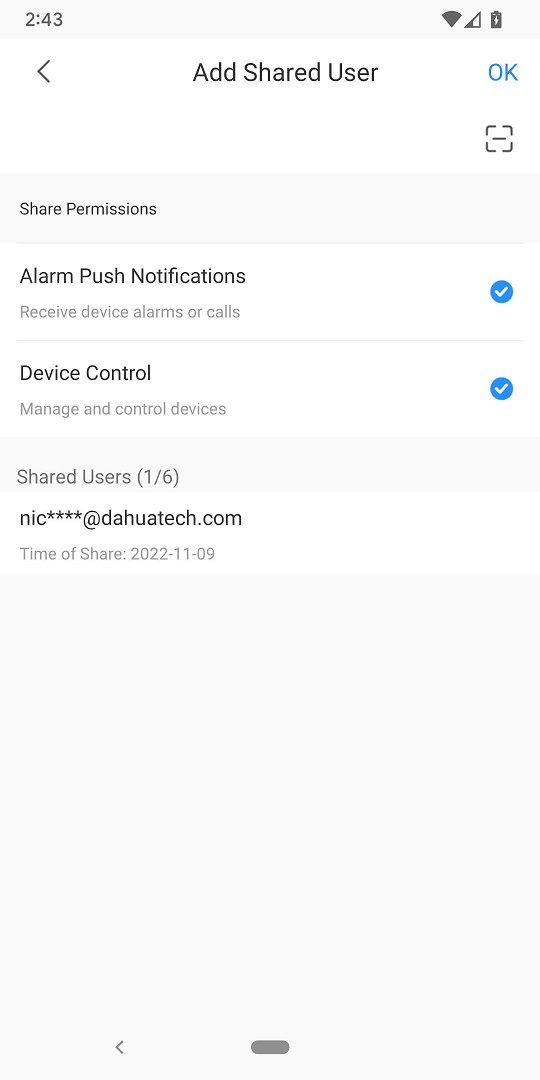Viewport: 540px width, 1080px height.
Task: Open the QR code scan icon
Action: coord(499,138)
